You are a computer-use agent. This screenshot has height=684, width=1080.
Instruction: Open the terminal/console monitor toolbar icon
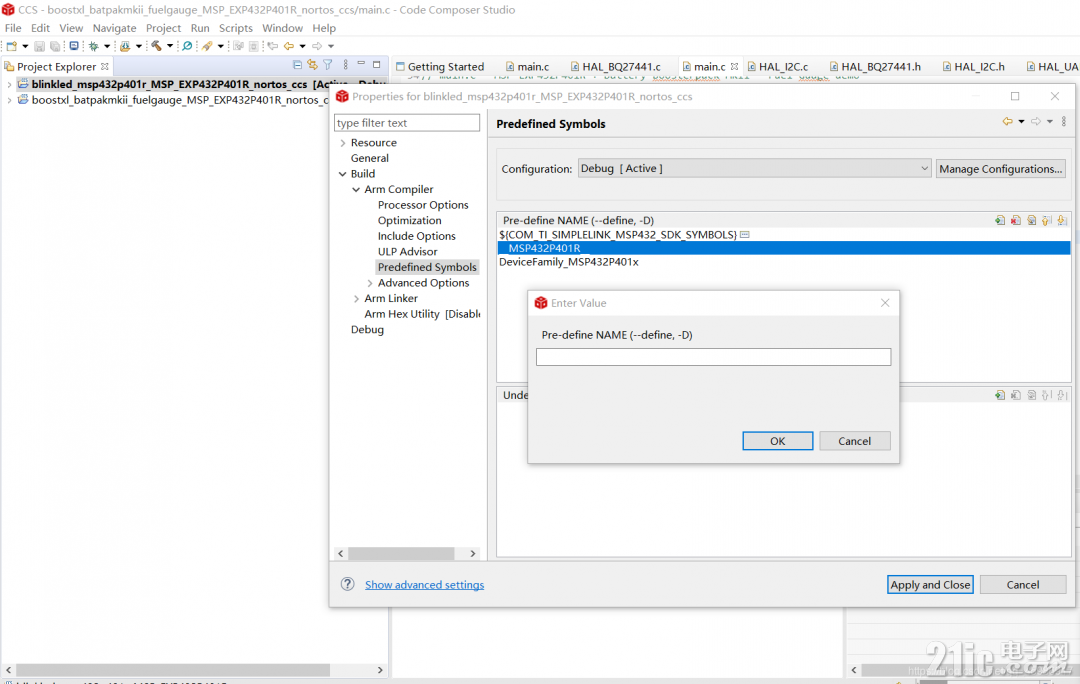74,46
